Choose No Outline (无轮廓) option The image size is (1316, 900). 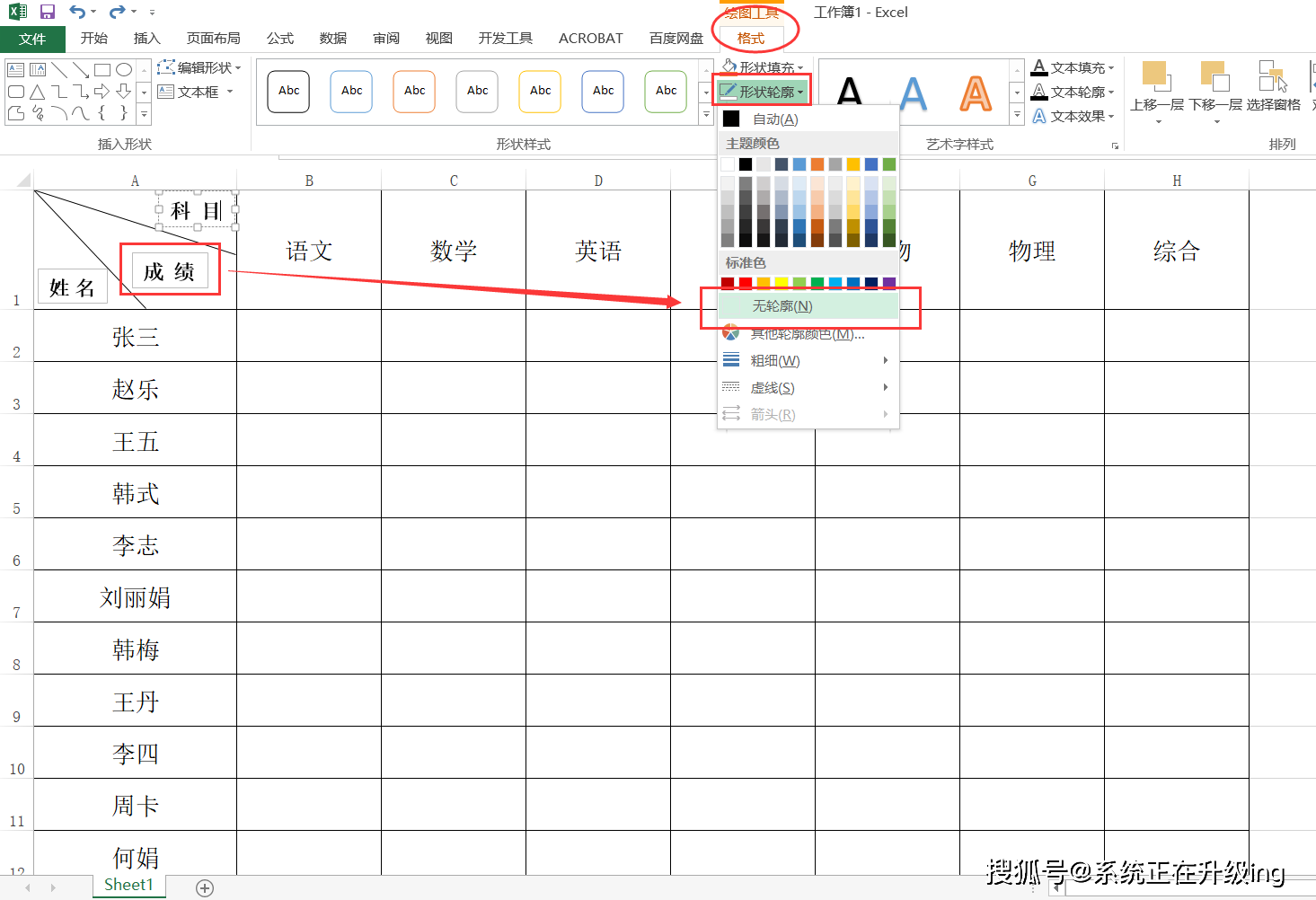pos(808,306)
